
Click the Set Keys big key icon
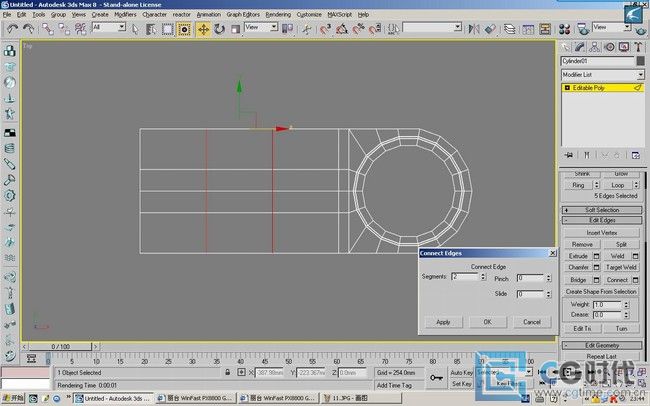tap(436, 378)
